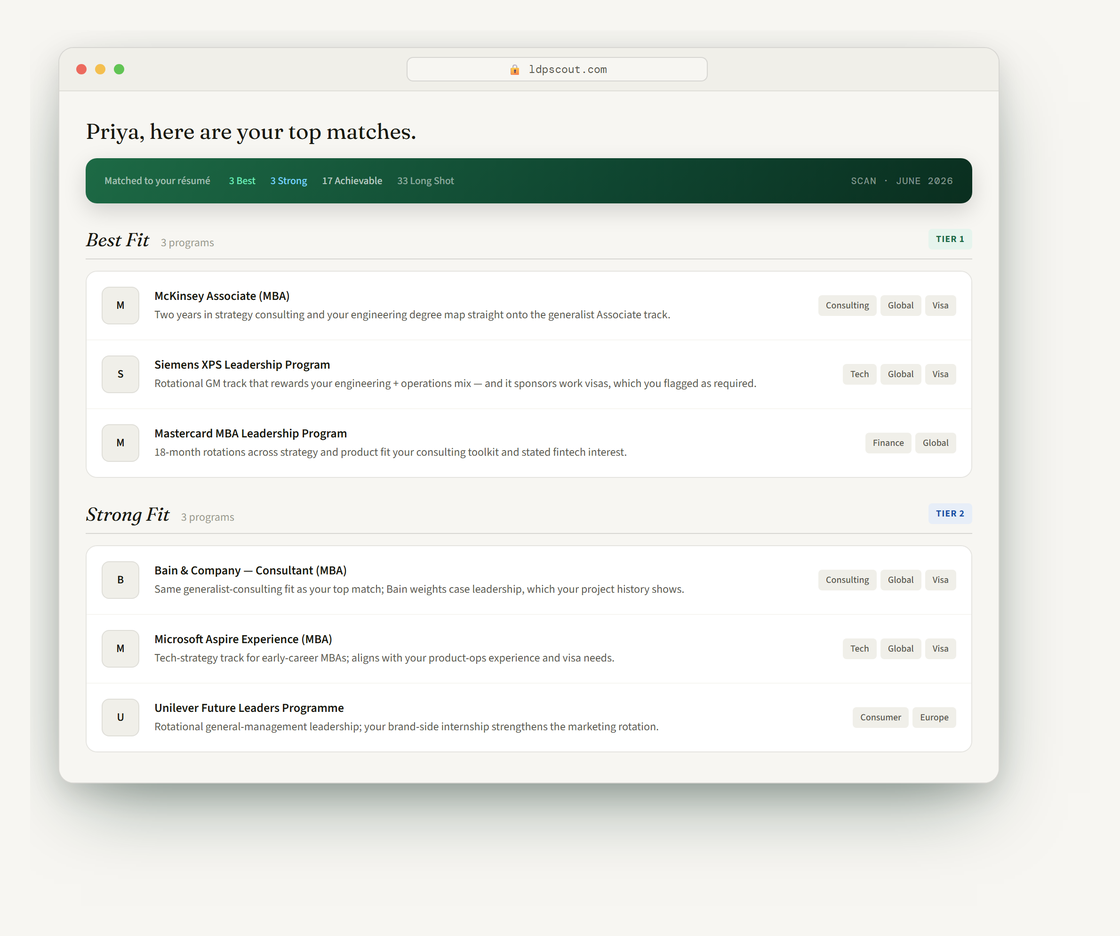Click the Strong Fit section heading

click(127, 514)
